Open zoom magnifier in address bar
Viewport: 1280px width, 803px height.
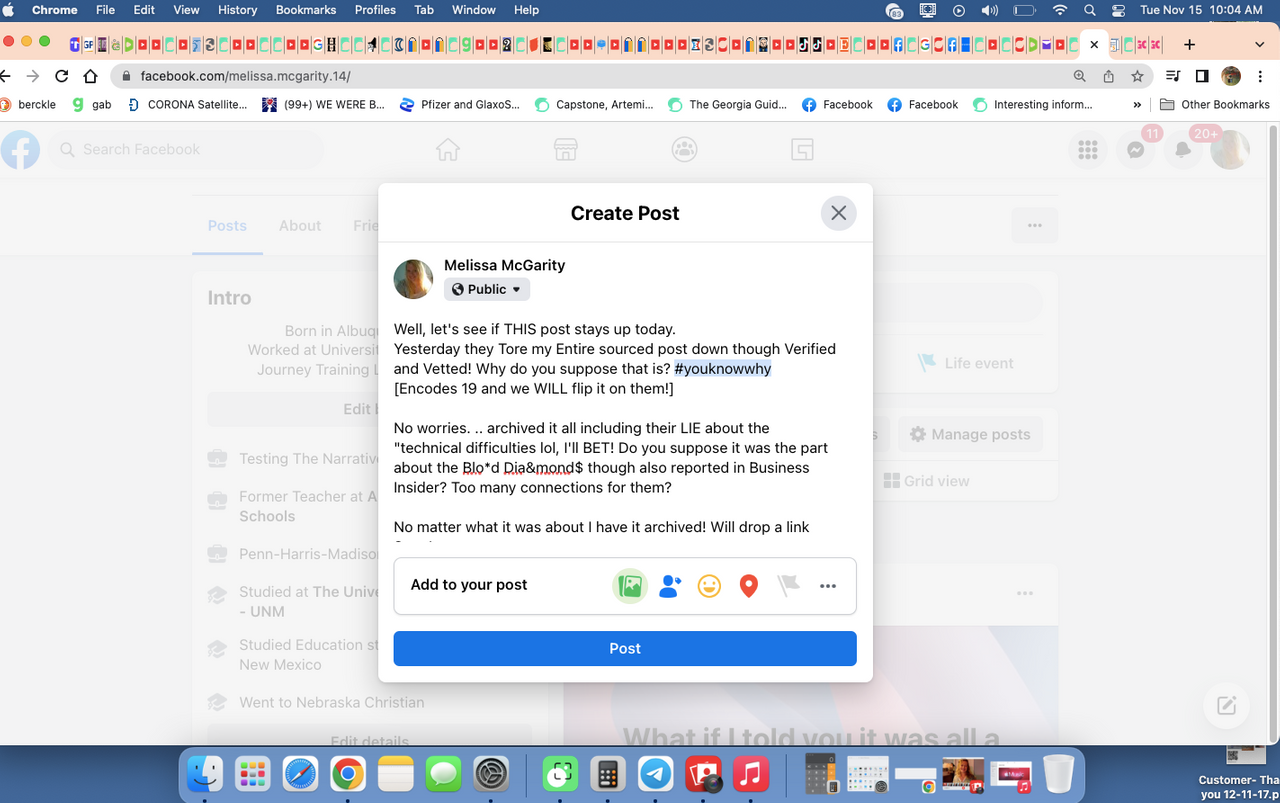click(x=1080, y=76)
